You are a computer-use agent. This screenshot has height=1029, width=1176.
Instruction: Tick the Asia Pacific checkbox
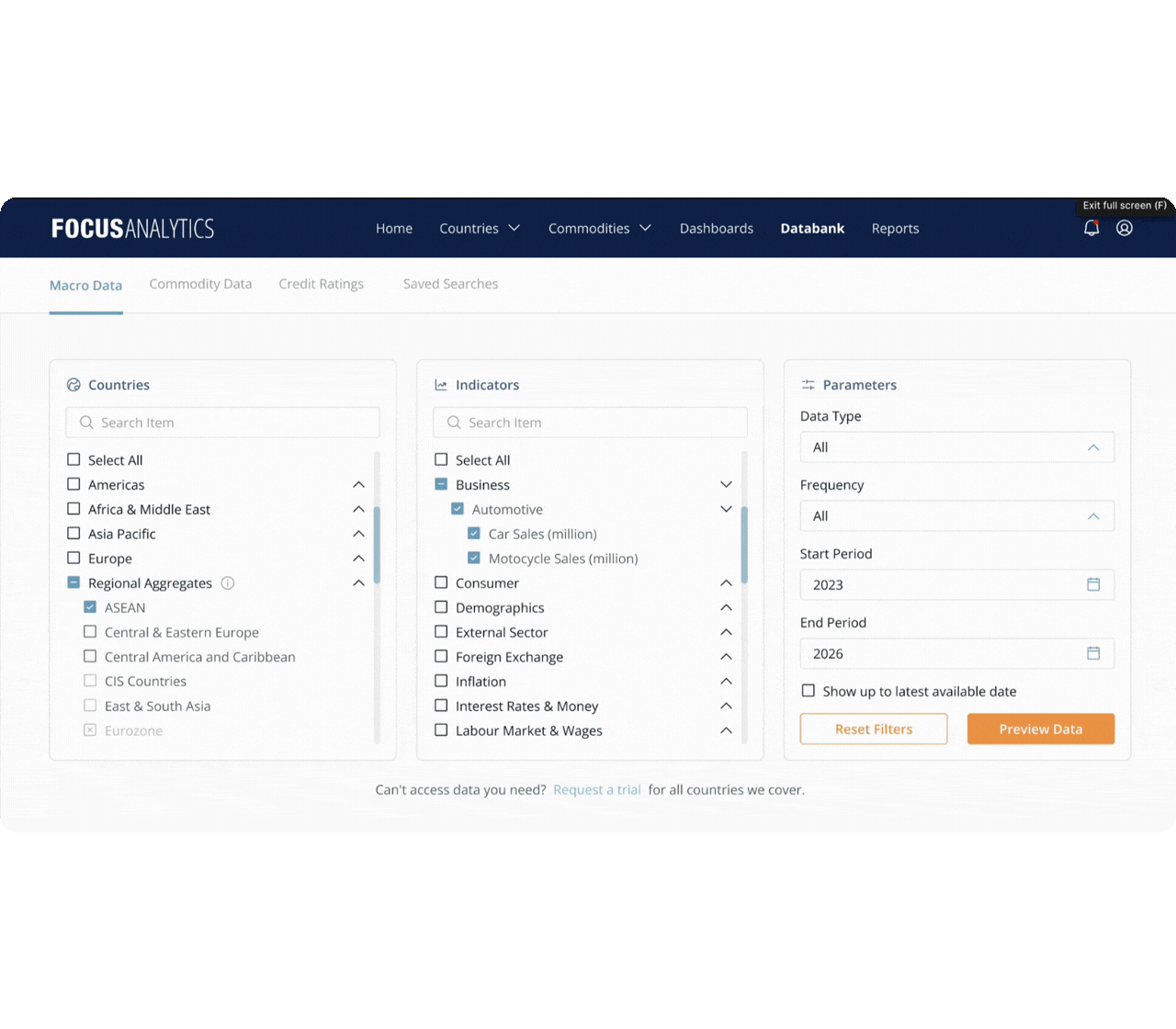pyautogui.click(x=73, y=533)
